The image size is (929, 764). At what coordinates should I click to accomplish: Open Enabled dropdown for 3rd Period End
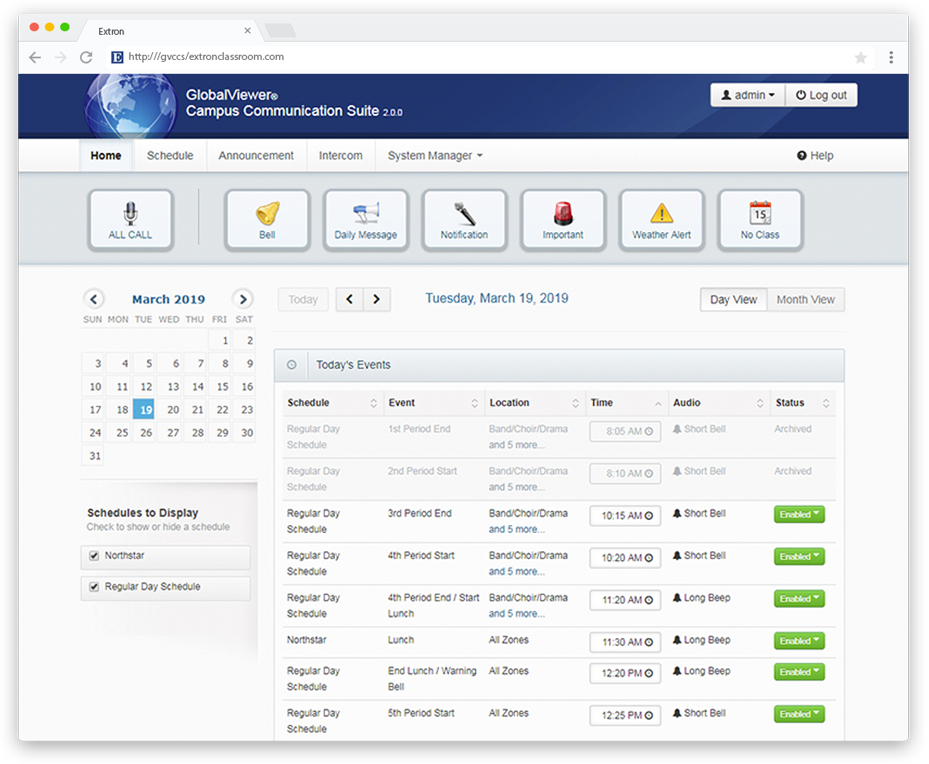(799, 514)
